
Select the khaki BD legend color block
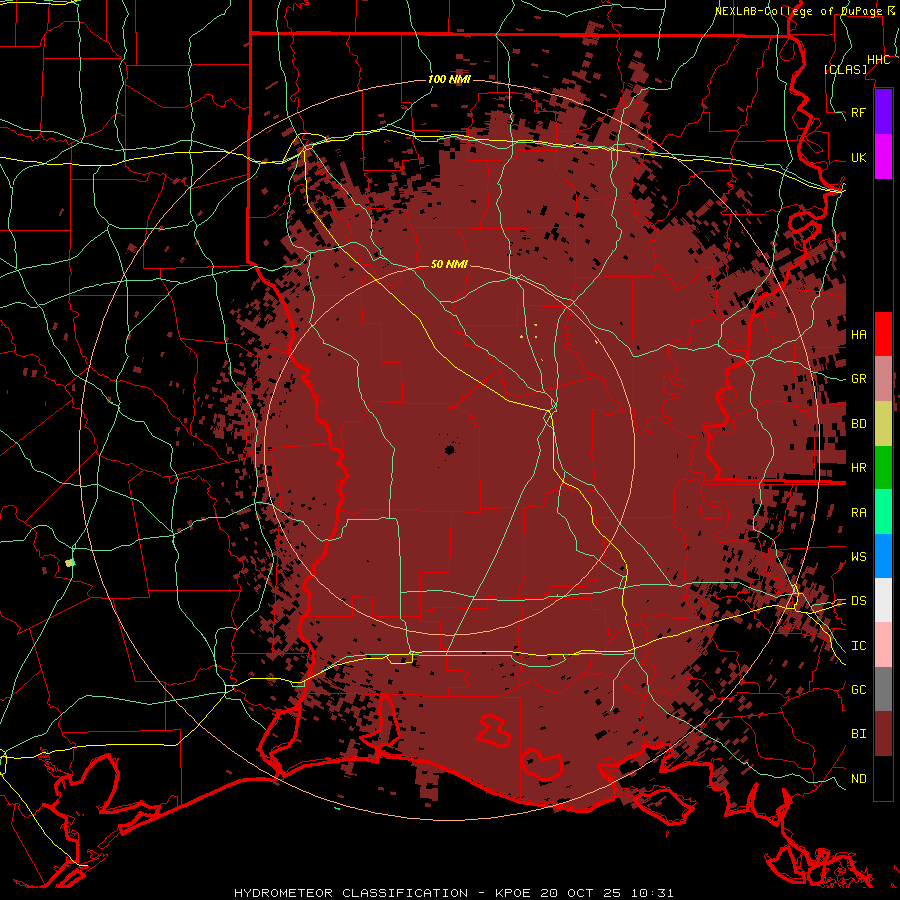click(883, 424)
